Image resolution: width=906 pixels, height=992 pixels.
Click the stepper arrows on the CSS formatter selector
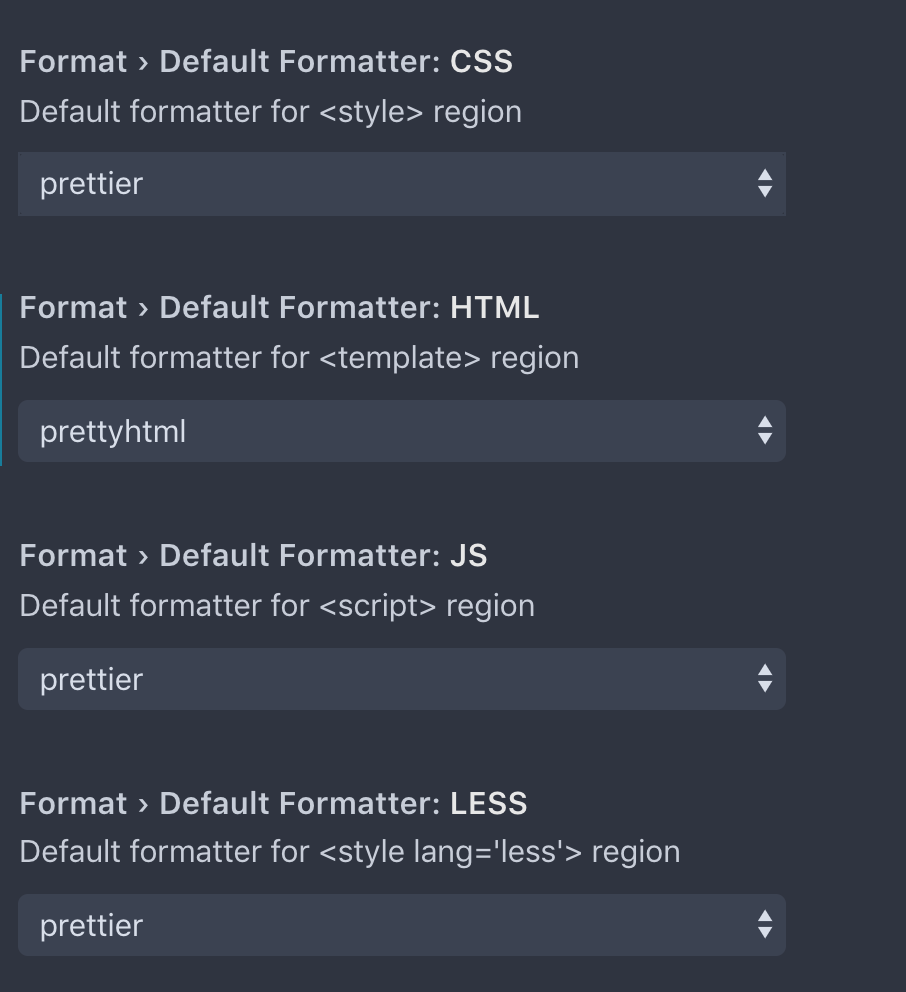coord(763,184)
